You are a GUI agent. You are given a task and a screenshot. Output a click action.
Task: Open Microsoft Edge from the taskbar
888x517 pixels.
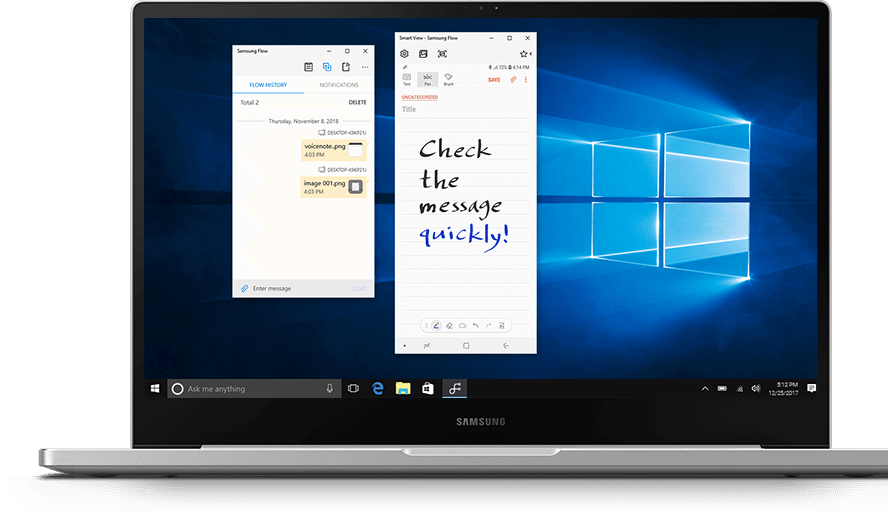(378, 388)
